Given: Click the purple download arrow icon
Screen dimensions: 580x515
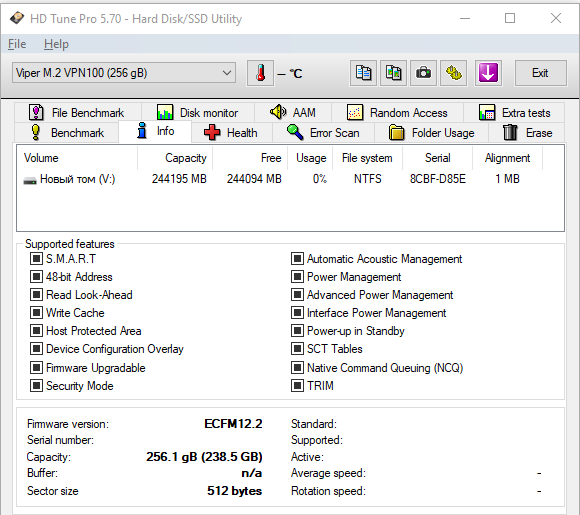Looking at the screenshot, I should tap(488, 73).
